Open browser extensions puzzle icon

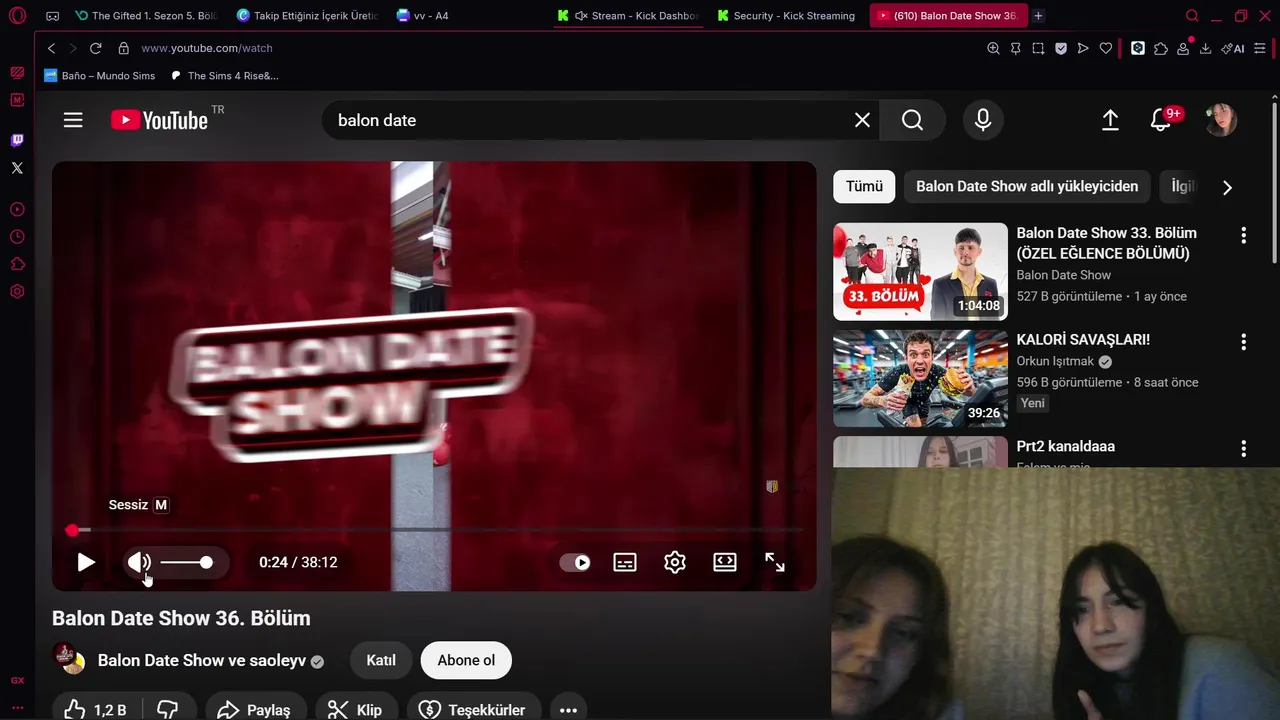click(x=1161, y=48)
